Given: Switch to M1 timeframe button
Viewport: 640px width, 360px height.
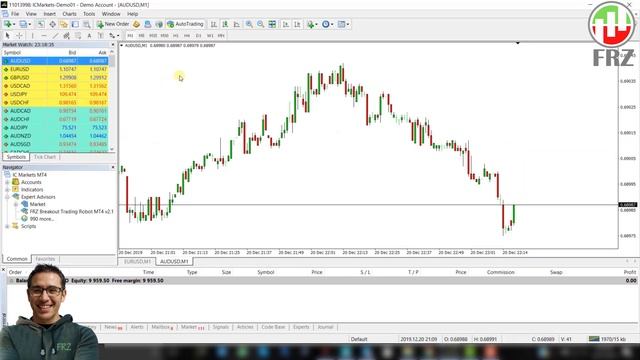Looking at the screenshot, I should point(130,36).
